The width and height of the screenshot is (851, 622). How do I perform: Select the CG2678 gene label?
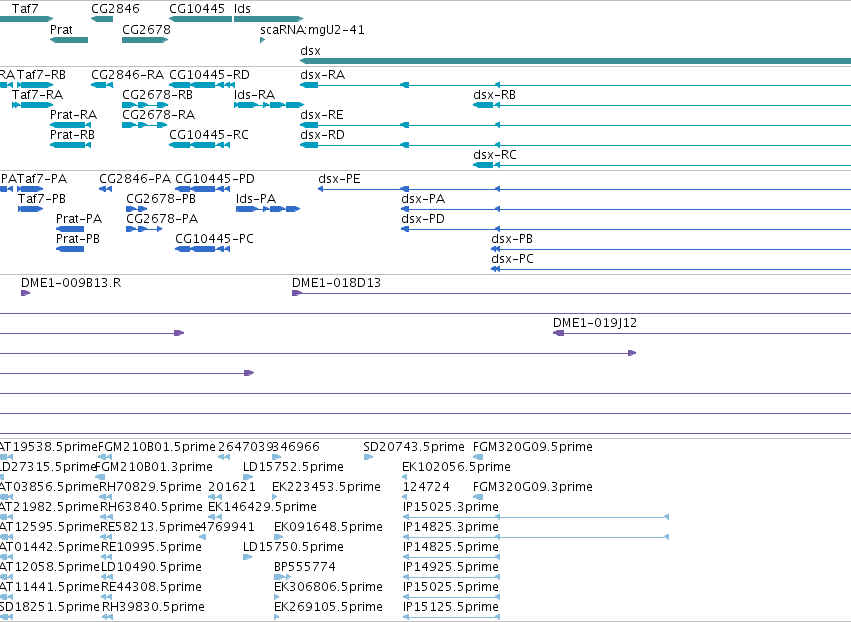click(x=146, y=29)
